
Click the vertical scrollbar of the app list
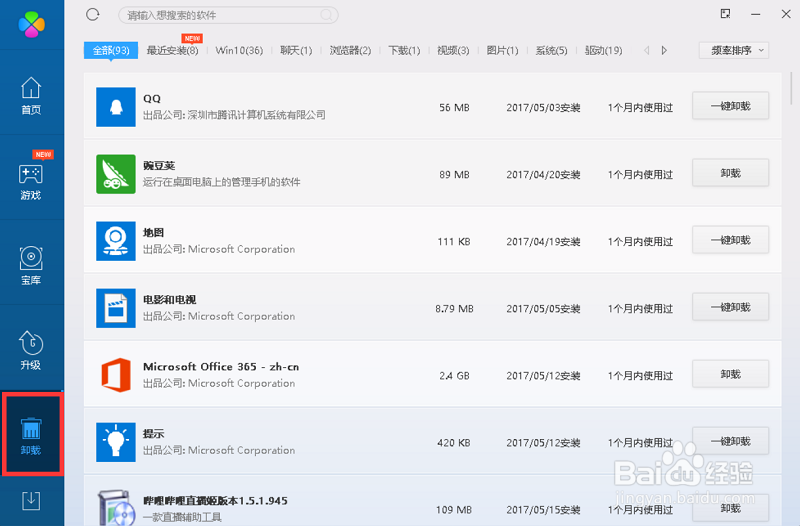coord(791,88)
